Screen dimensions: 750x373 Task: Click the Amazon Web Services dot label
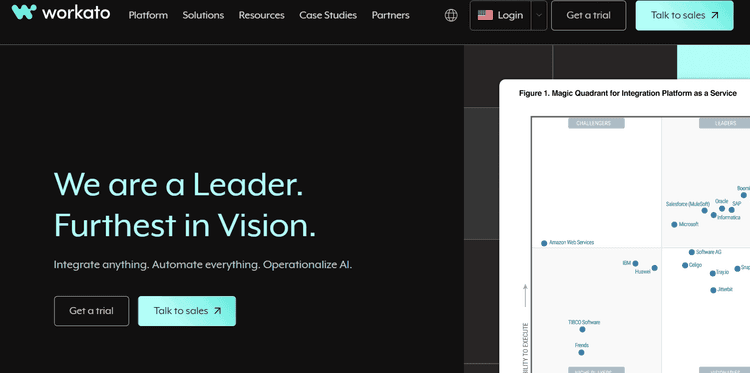[572, 242]
